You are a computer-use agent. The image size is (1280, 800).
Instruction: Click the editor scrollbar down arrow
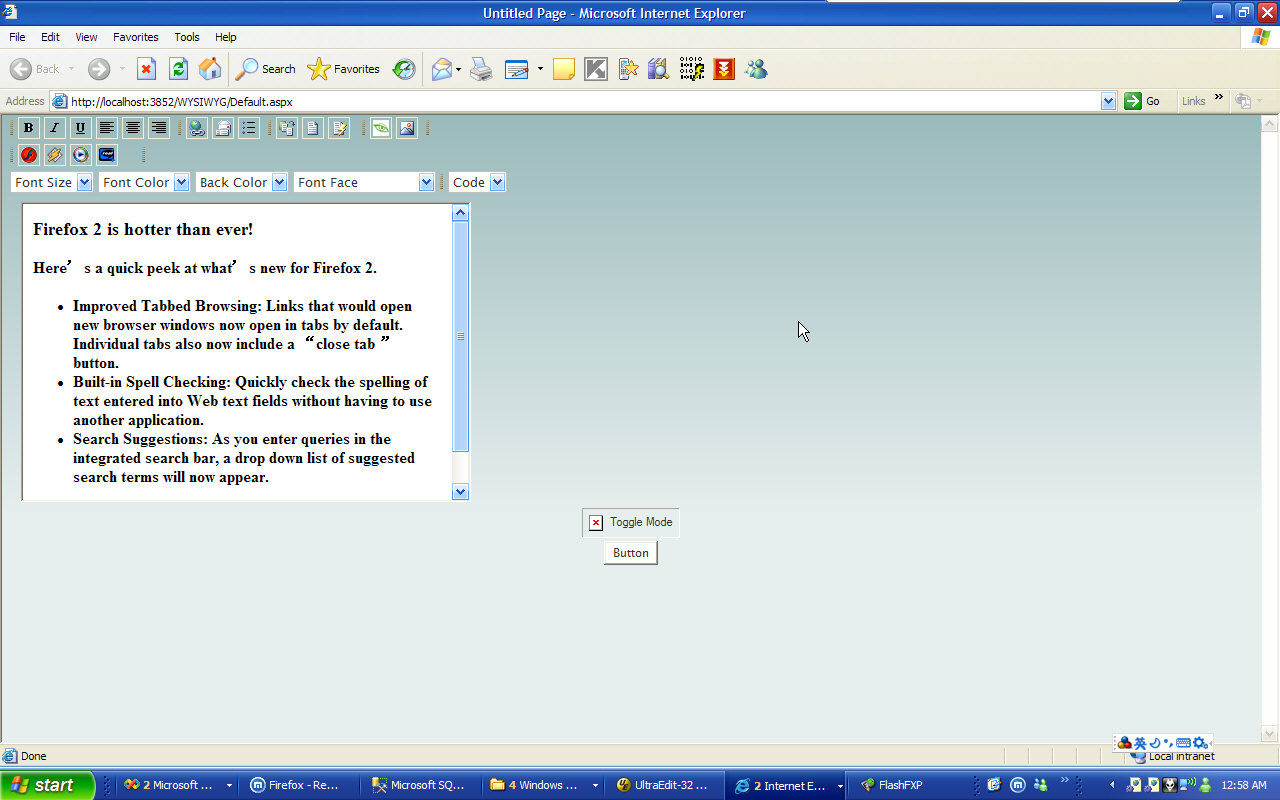pyautogui.click(x=461, y=491)
